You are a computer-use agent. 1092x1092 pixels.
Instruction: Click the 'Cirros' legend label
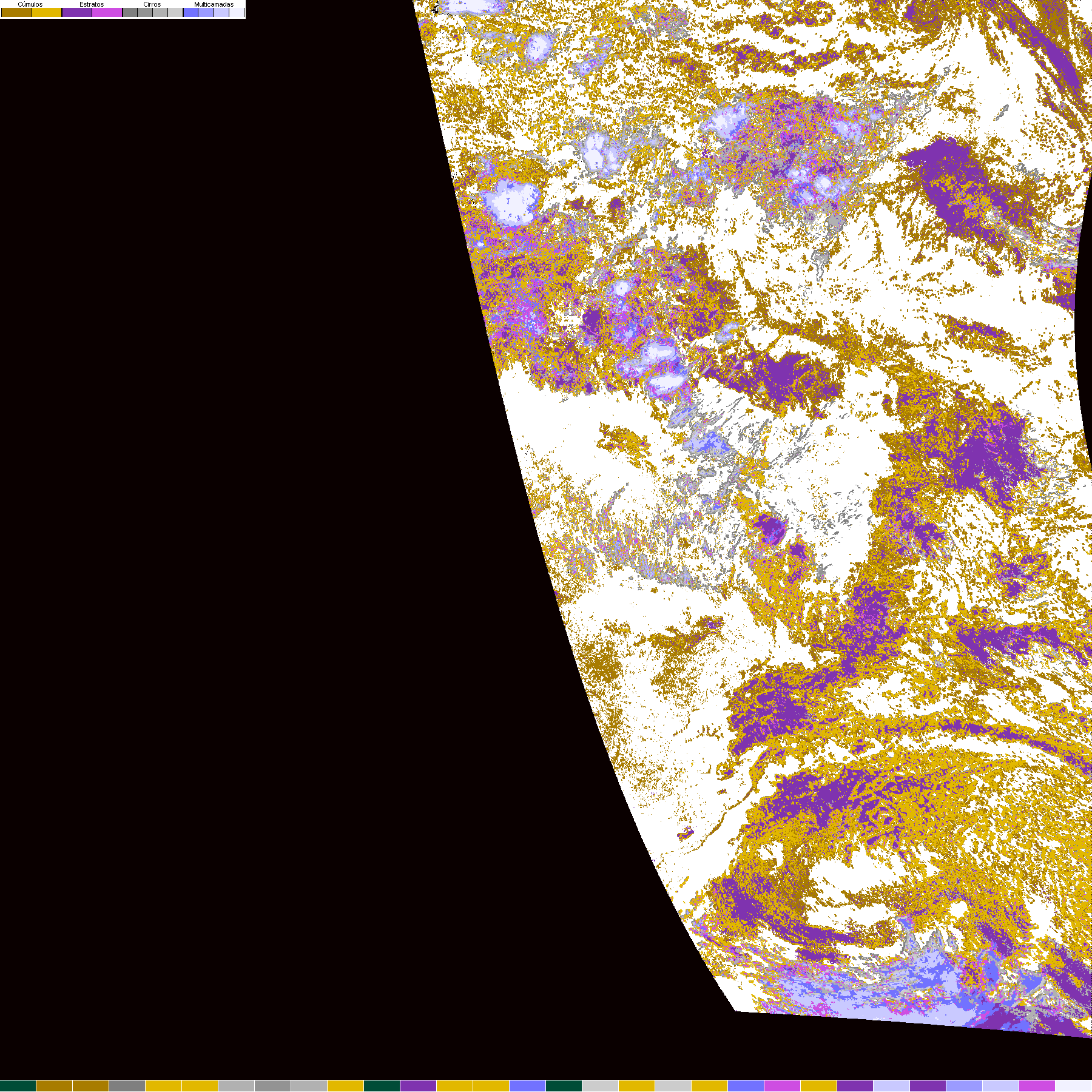point(152,4)
